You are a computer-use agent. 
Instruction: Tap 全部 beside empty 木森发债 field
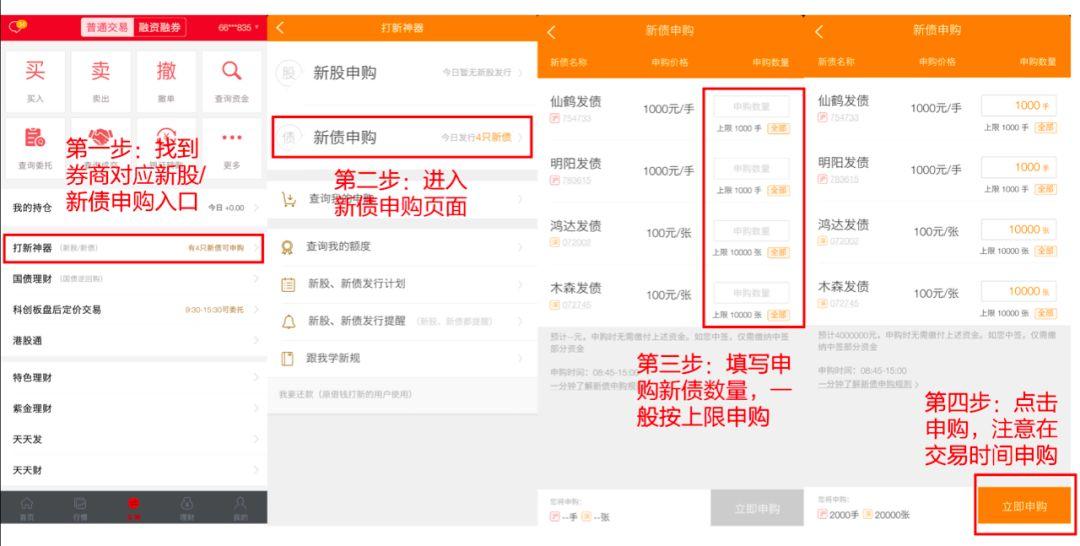778,315
